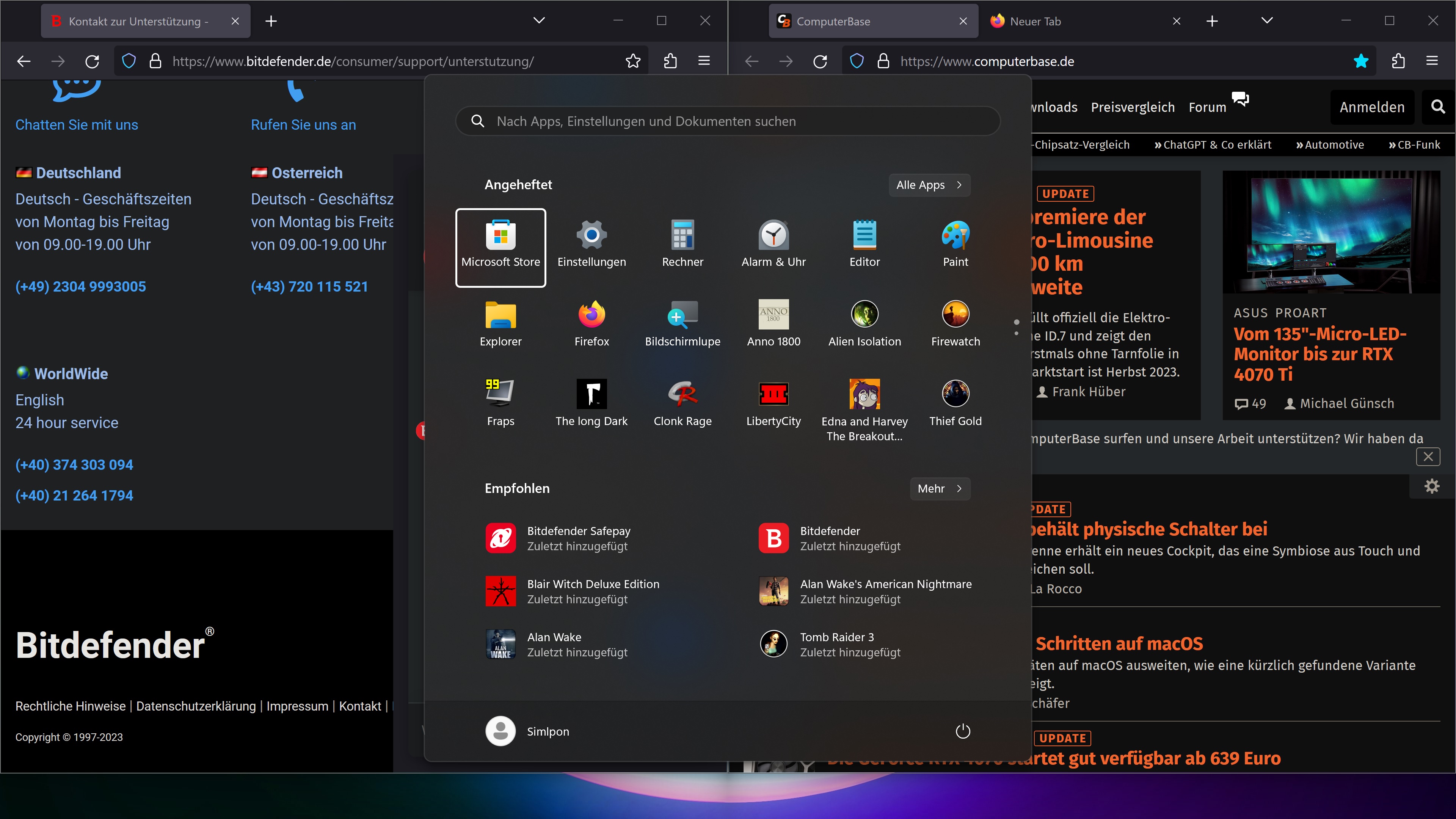Launch Firewatch from pinned apps
The width and height of the screenshot is (1456, 819).
955,323
